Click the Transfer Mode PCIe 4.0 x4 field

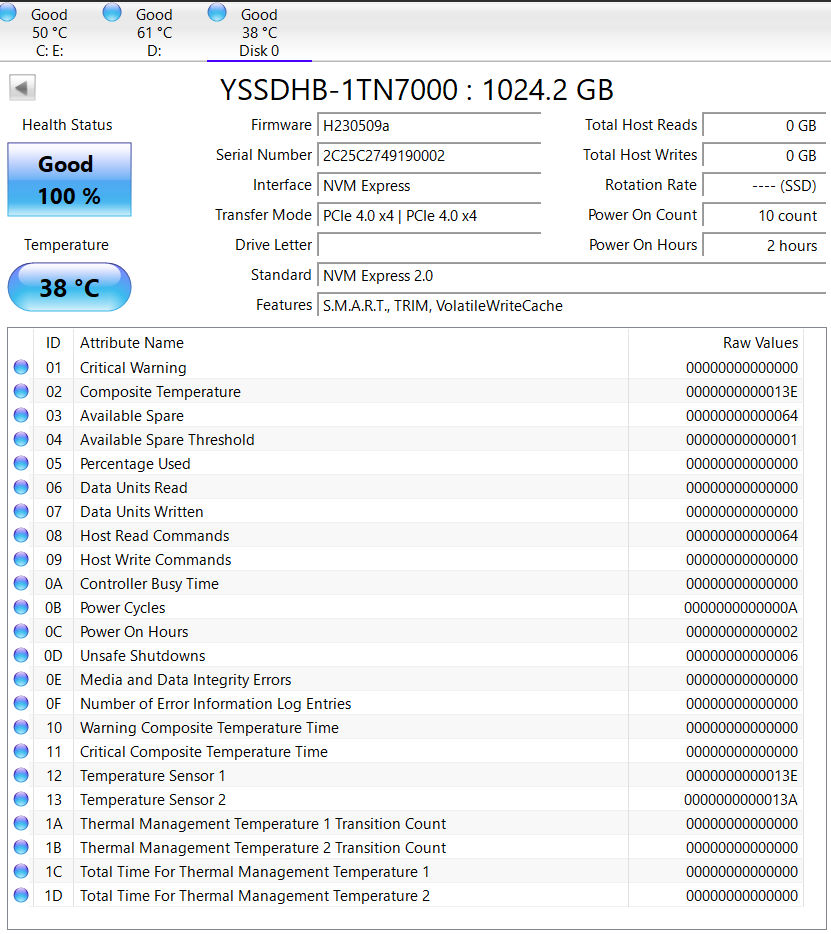429,215
